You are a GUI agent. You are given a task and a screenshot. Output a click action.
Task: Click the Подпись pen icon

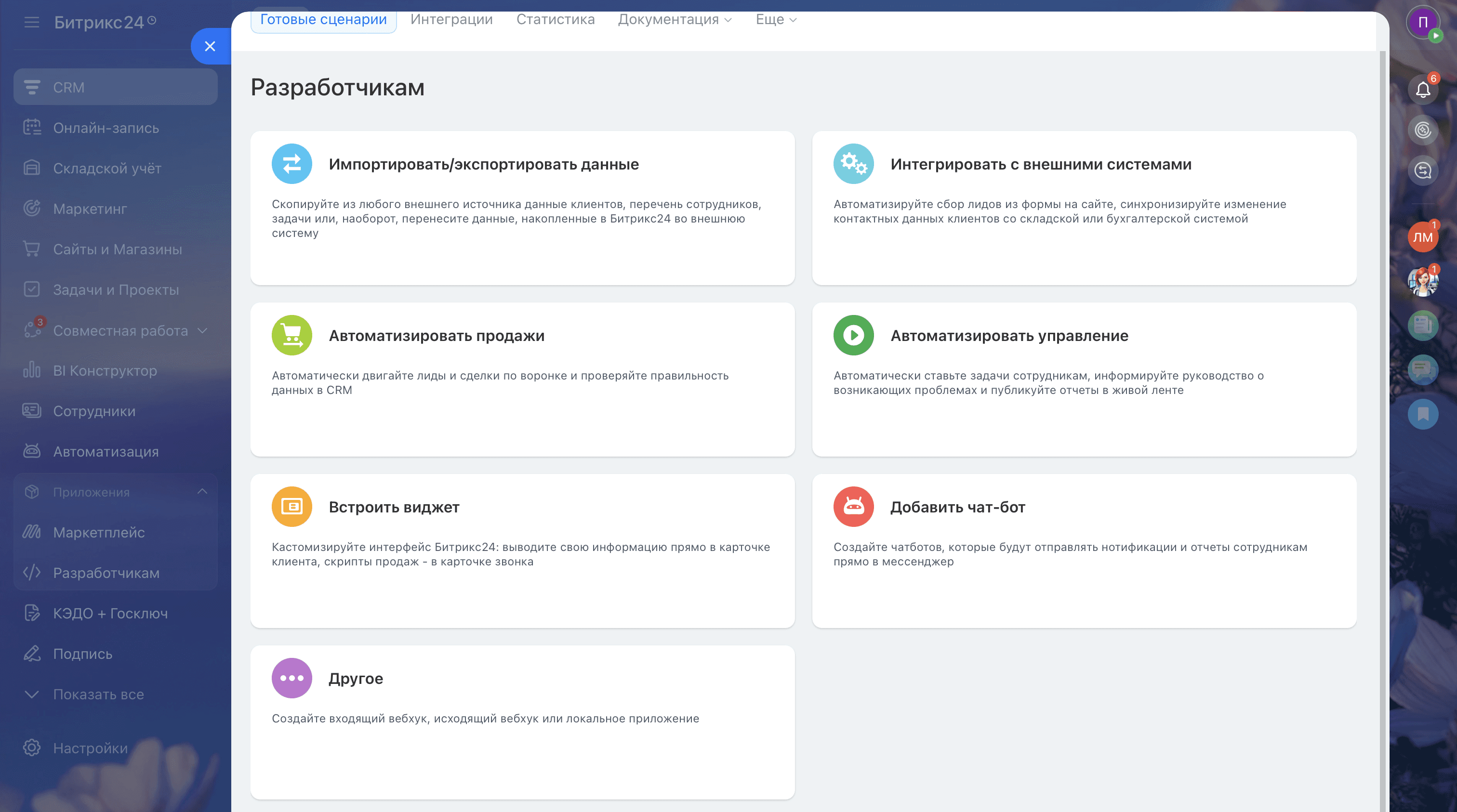click(x=32, y=653)
